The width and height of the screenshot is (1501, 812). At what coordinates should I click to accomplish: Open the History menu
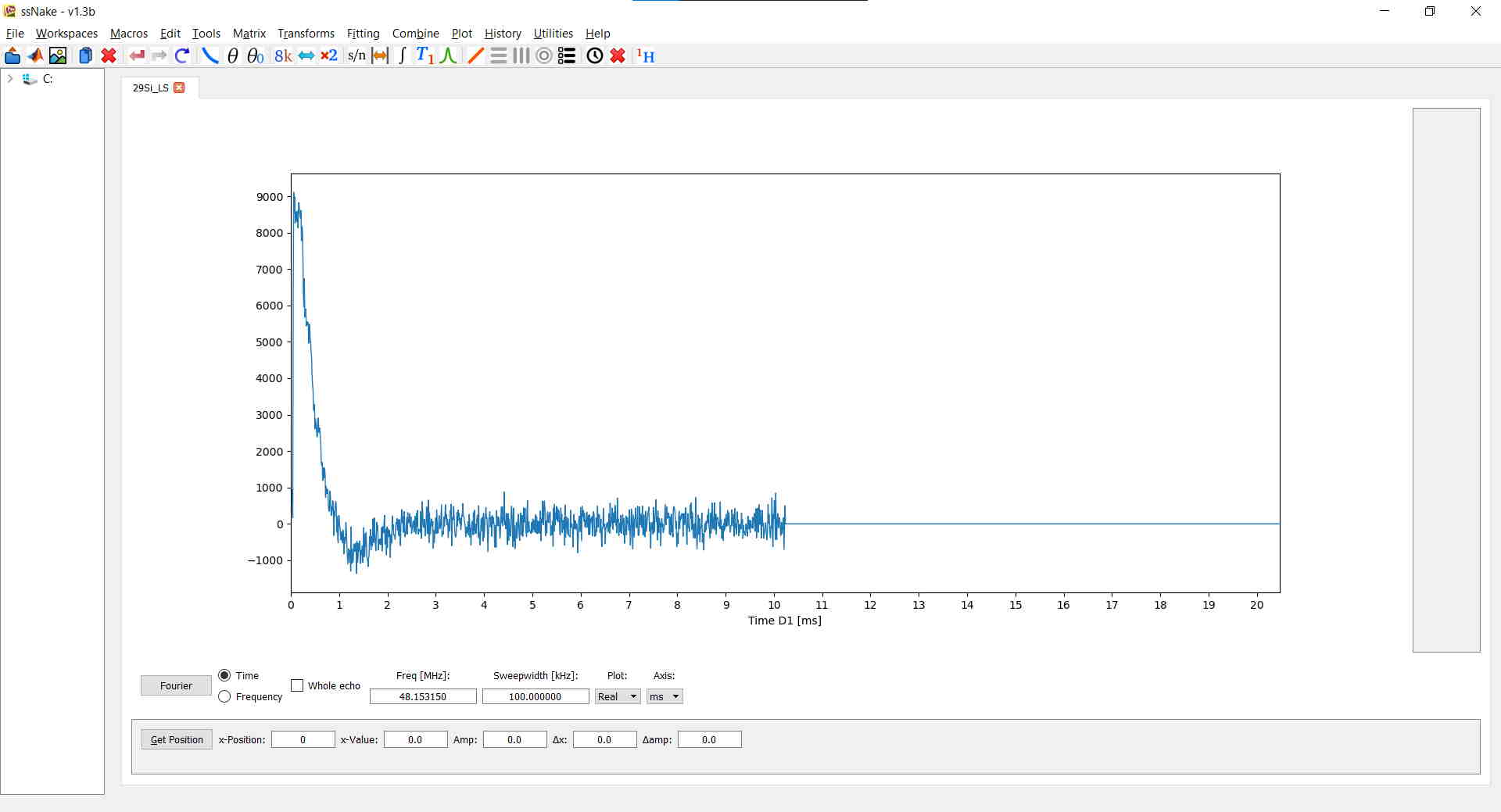pos(503,34)
